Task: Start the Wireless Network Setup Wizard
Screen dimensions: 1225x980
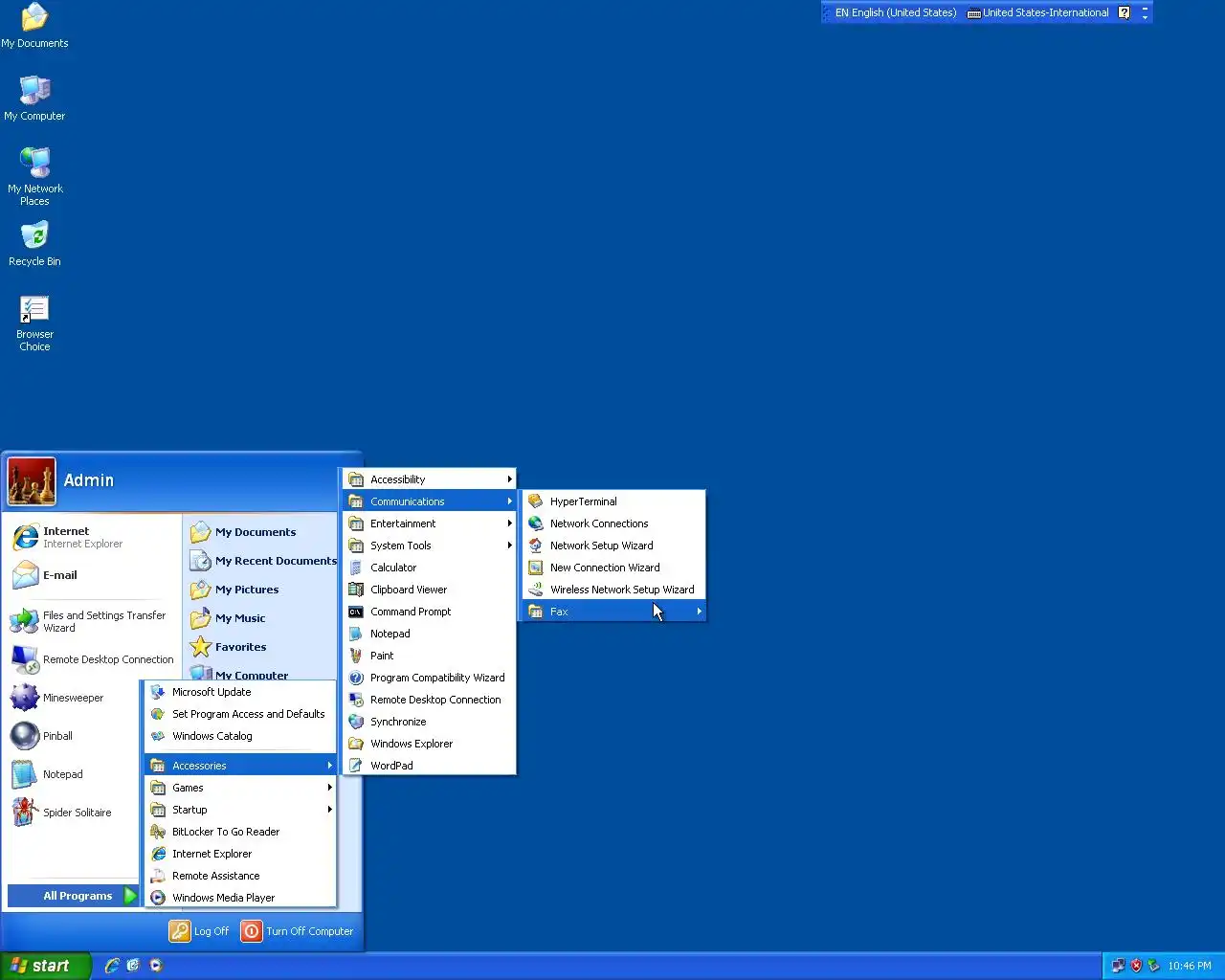Action: click(613, 590)
